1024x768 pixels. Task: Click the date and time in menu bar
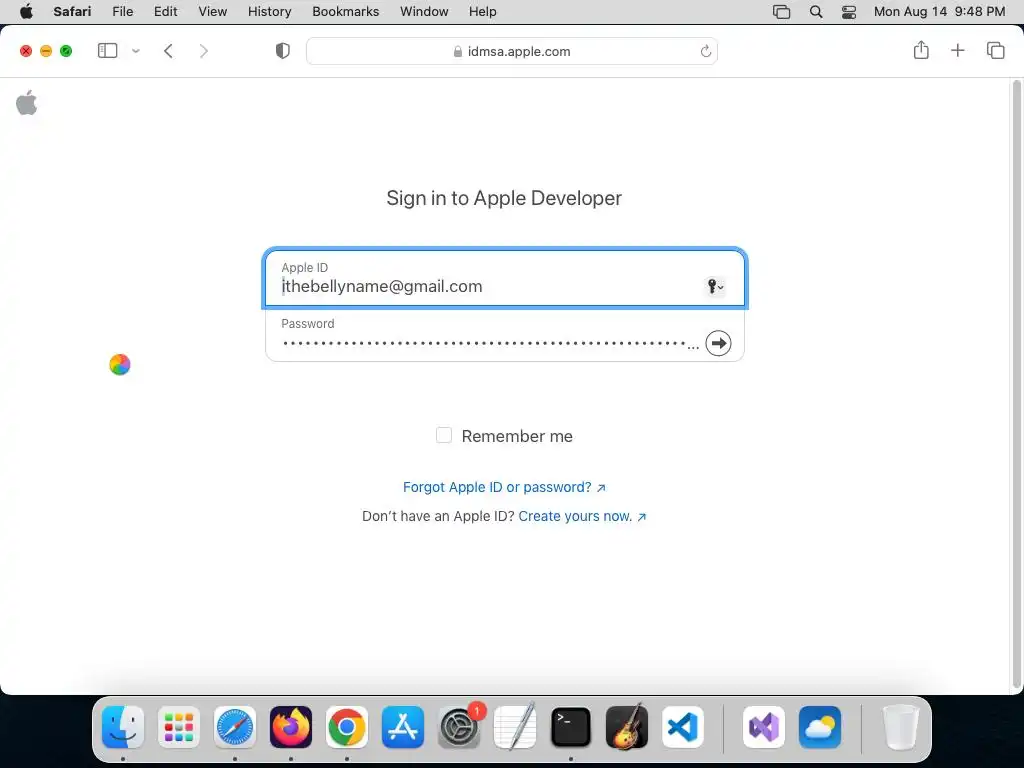coord(939,11)
